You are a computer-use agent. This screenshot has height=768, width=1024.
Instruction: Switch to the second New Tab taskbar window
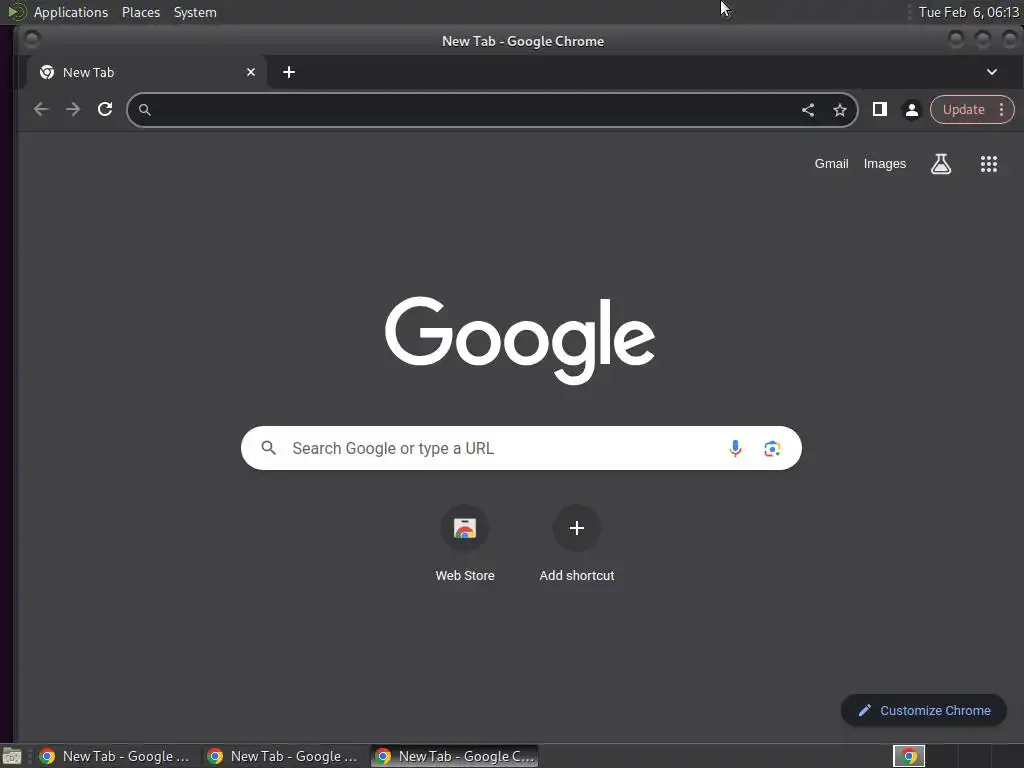coord(283,756)
